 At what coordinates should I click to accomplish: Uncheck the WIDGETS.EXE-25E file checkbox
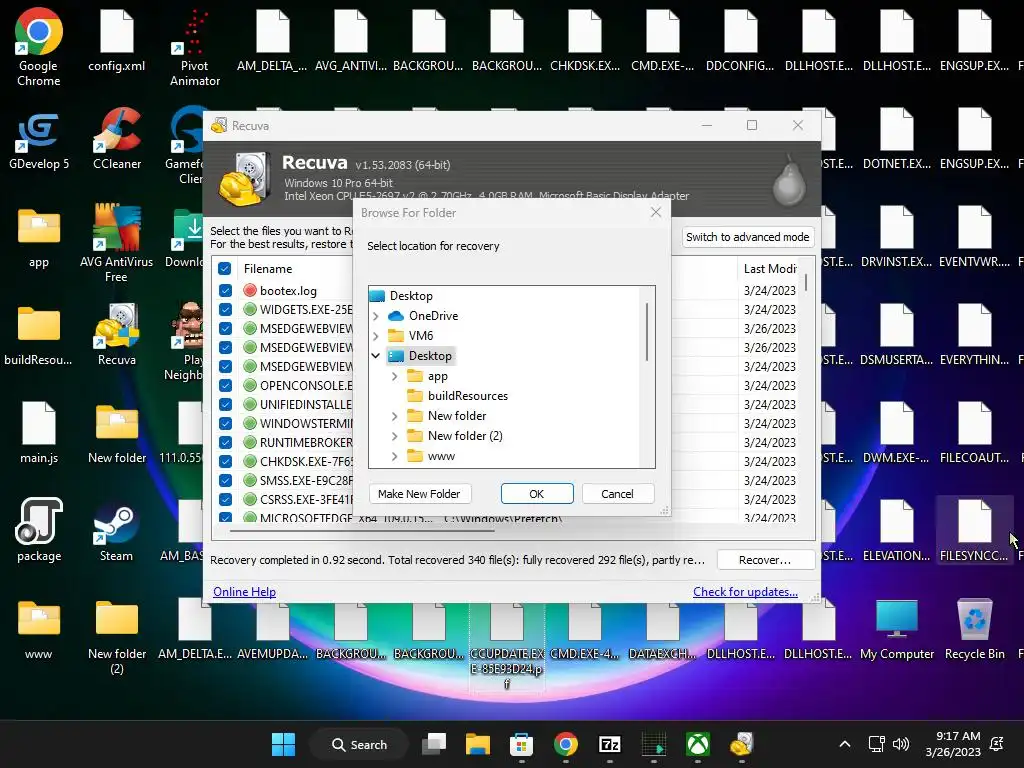225,310
